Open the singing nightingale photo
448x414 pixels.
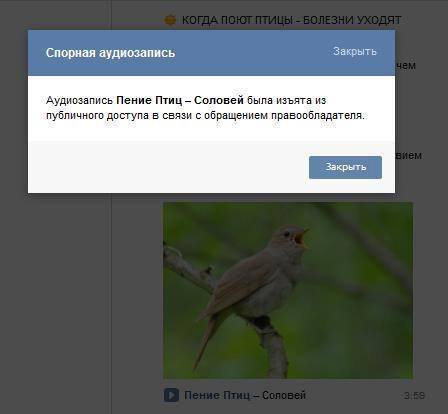tap(288, 290)
